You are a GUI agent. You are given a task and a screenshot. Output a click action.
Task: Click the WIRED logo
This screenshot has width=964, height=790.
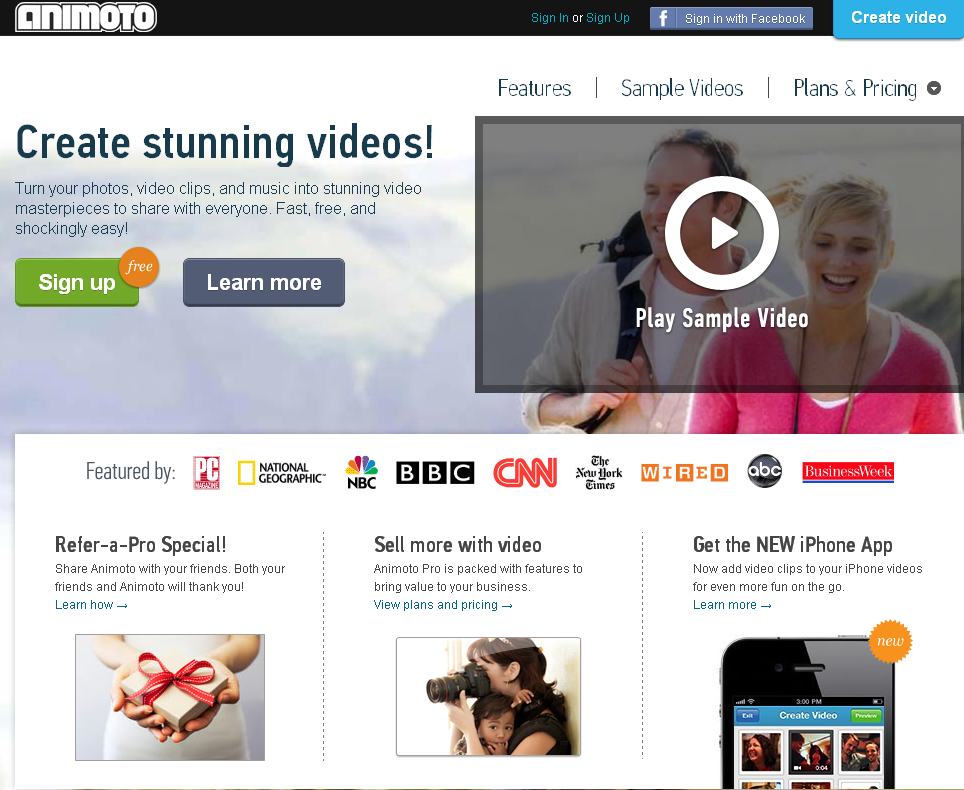[684, 473]
